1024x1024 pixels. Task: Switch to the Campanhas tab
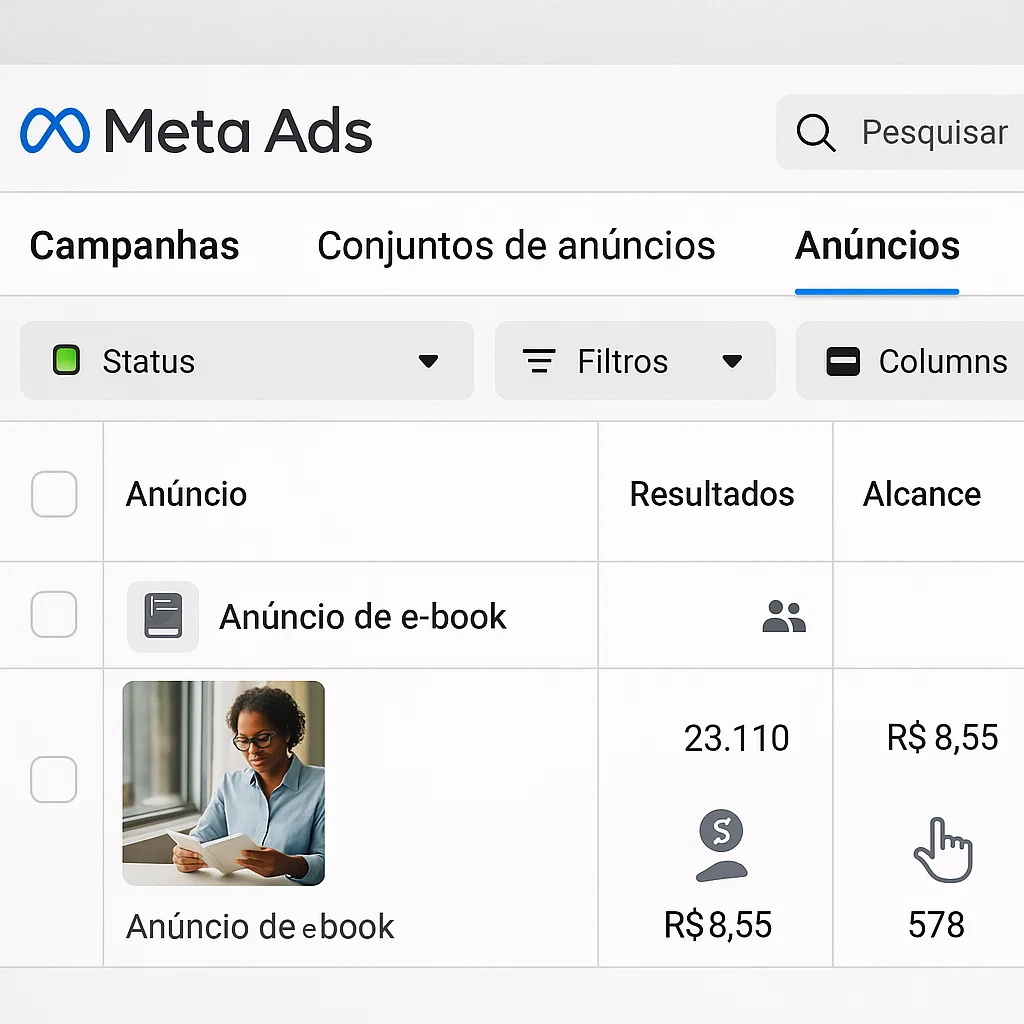click(x=135, y=246)
